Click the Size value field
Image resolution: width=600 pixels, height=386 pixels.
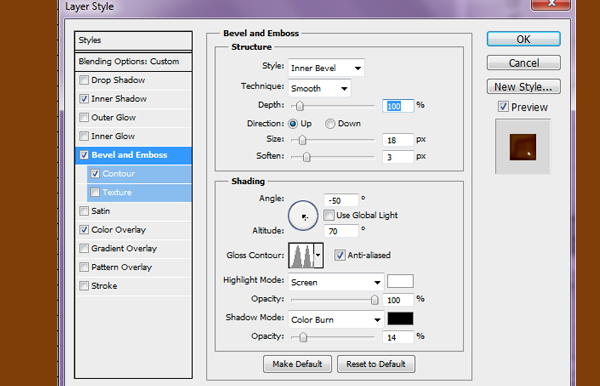click(398, 140)
